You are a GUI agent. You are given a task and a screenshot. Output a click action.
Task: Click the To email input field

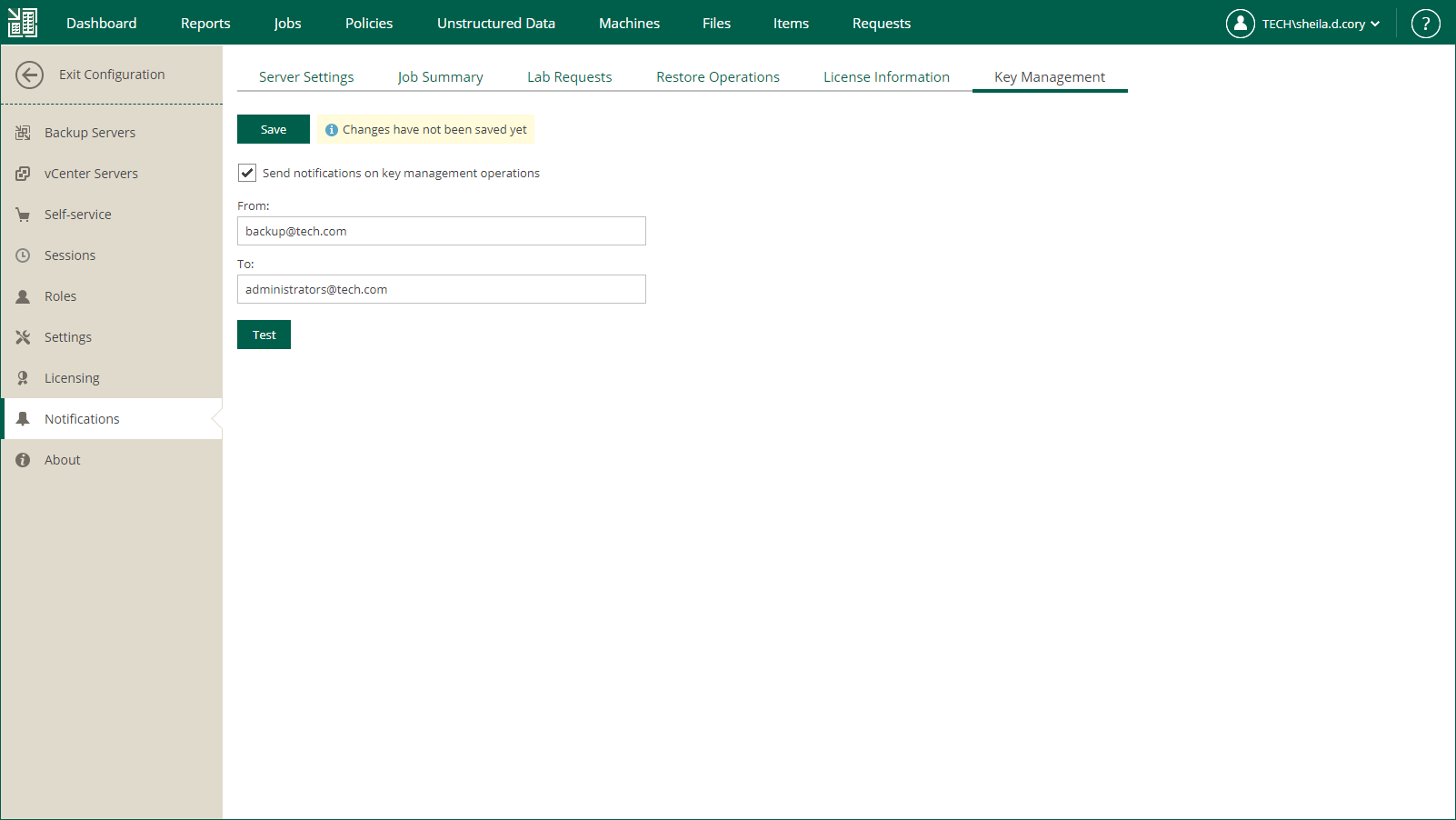(442, 289)
